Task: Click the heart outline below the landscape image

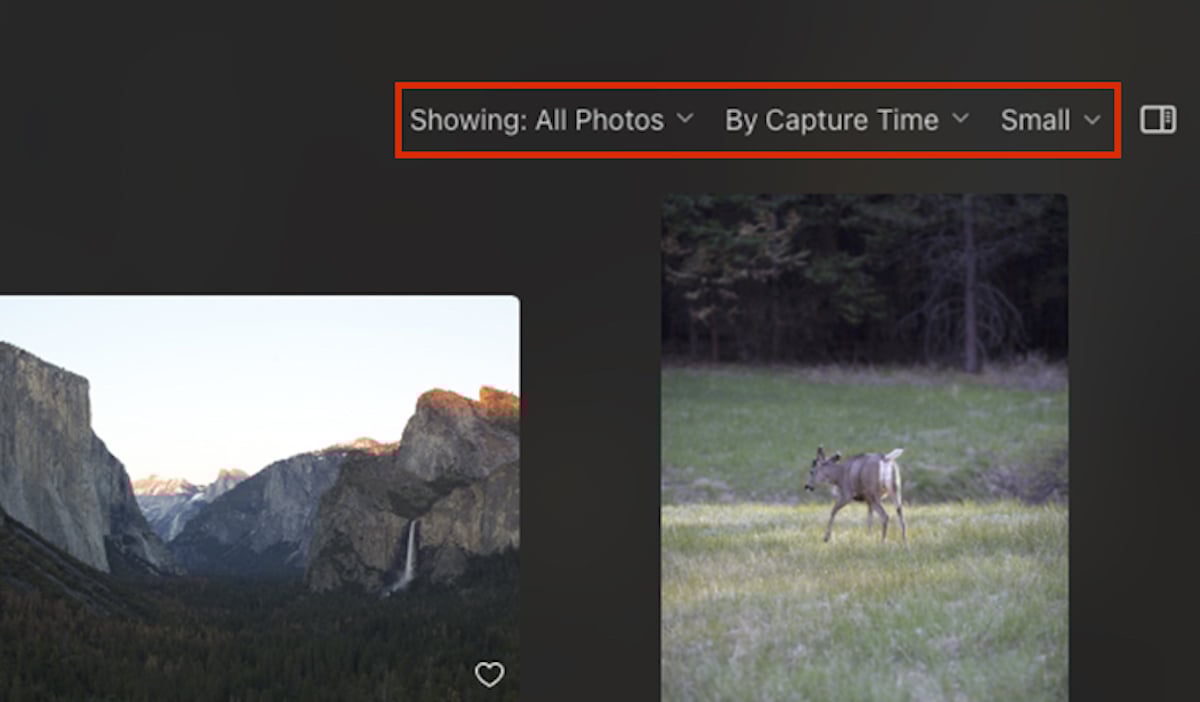Action: pos(489,675)
